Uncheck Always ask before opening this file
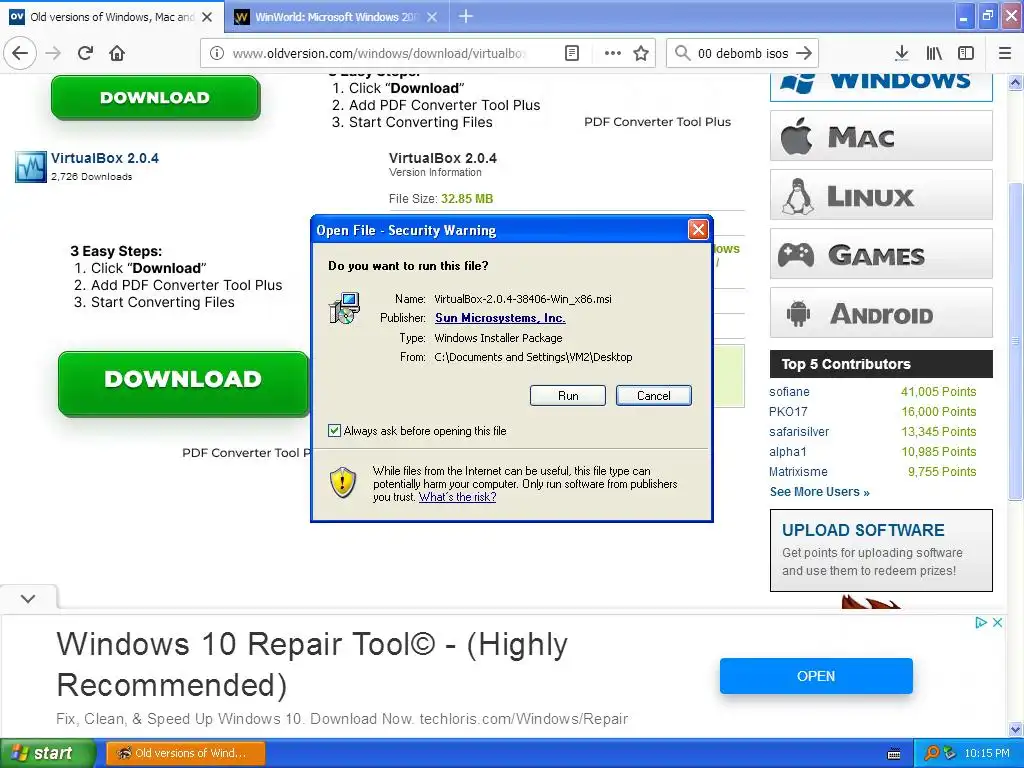This screenshot has width=1024, height=768. 334,430
